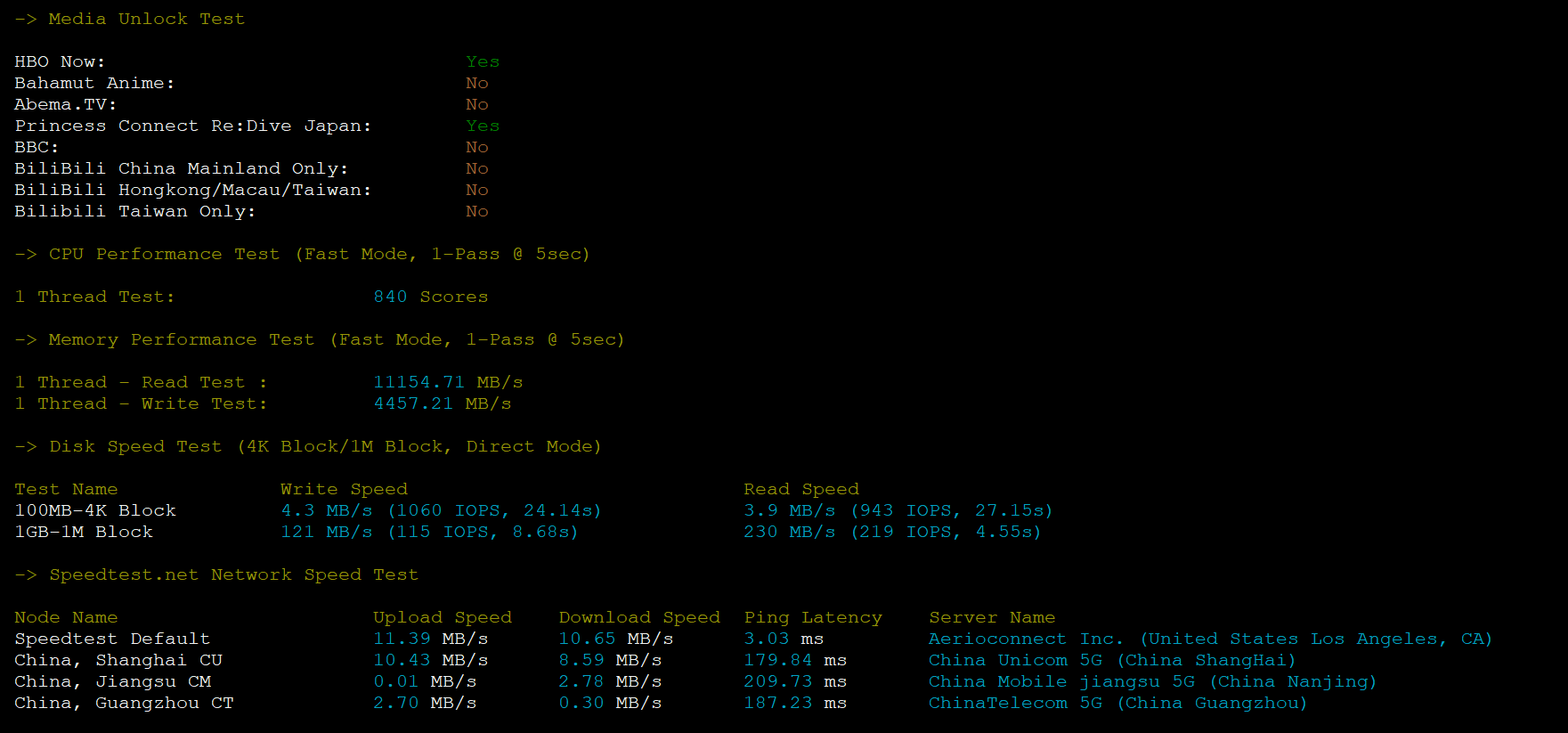This screenshot has height=733, width=1568.
Task: Select the 'China, Shanghai CU' node
Action: (118, 660)
